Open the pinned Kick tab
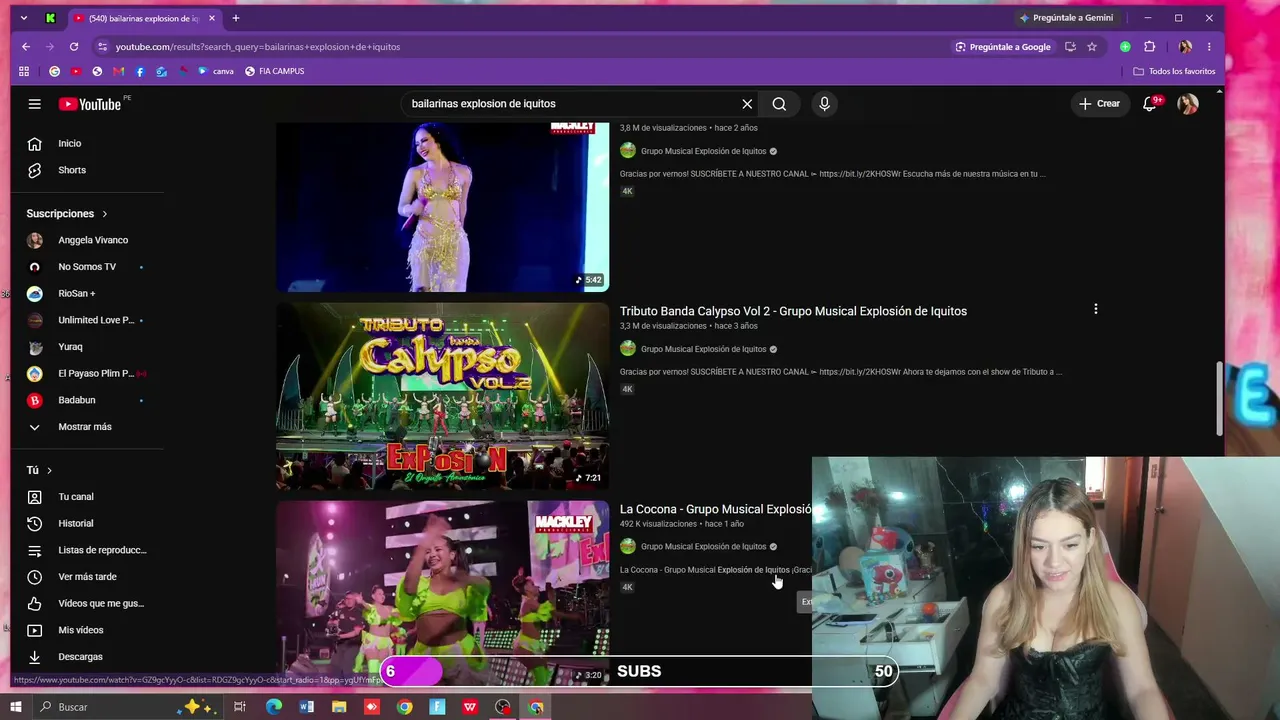Screen dimensions: 1280x720 tap(50, 18)
